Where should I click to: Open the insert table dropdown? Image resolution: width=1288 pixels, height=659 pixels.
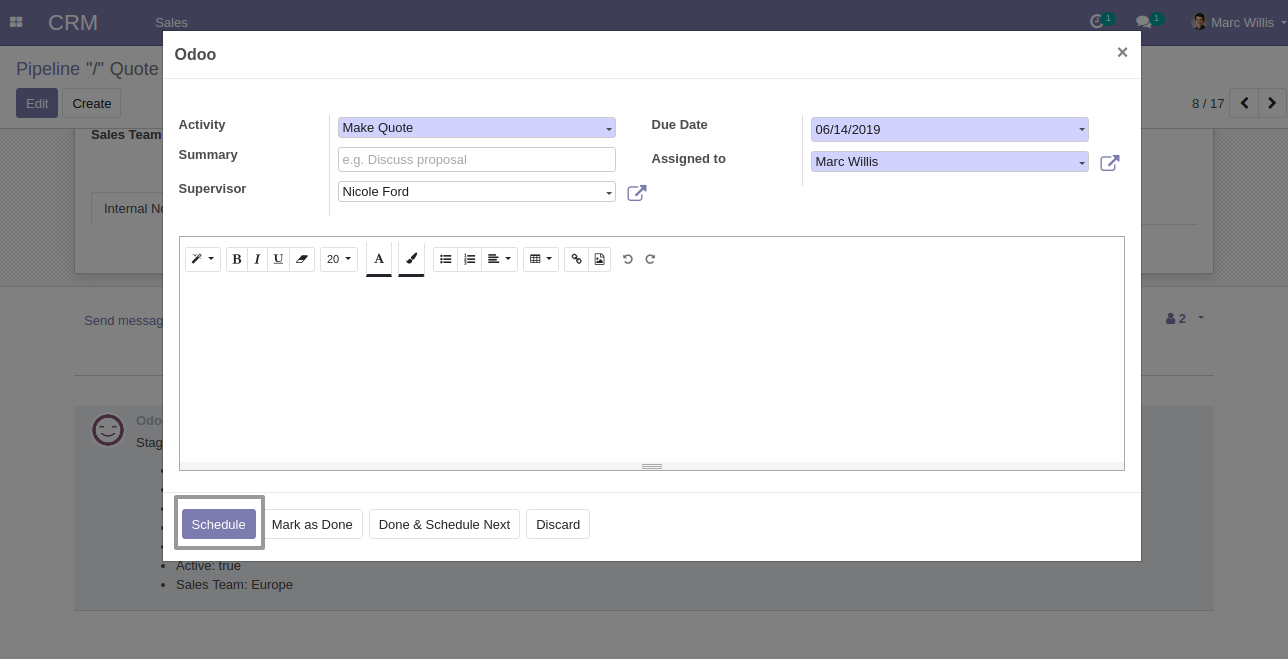(x=540, y=259)
